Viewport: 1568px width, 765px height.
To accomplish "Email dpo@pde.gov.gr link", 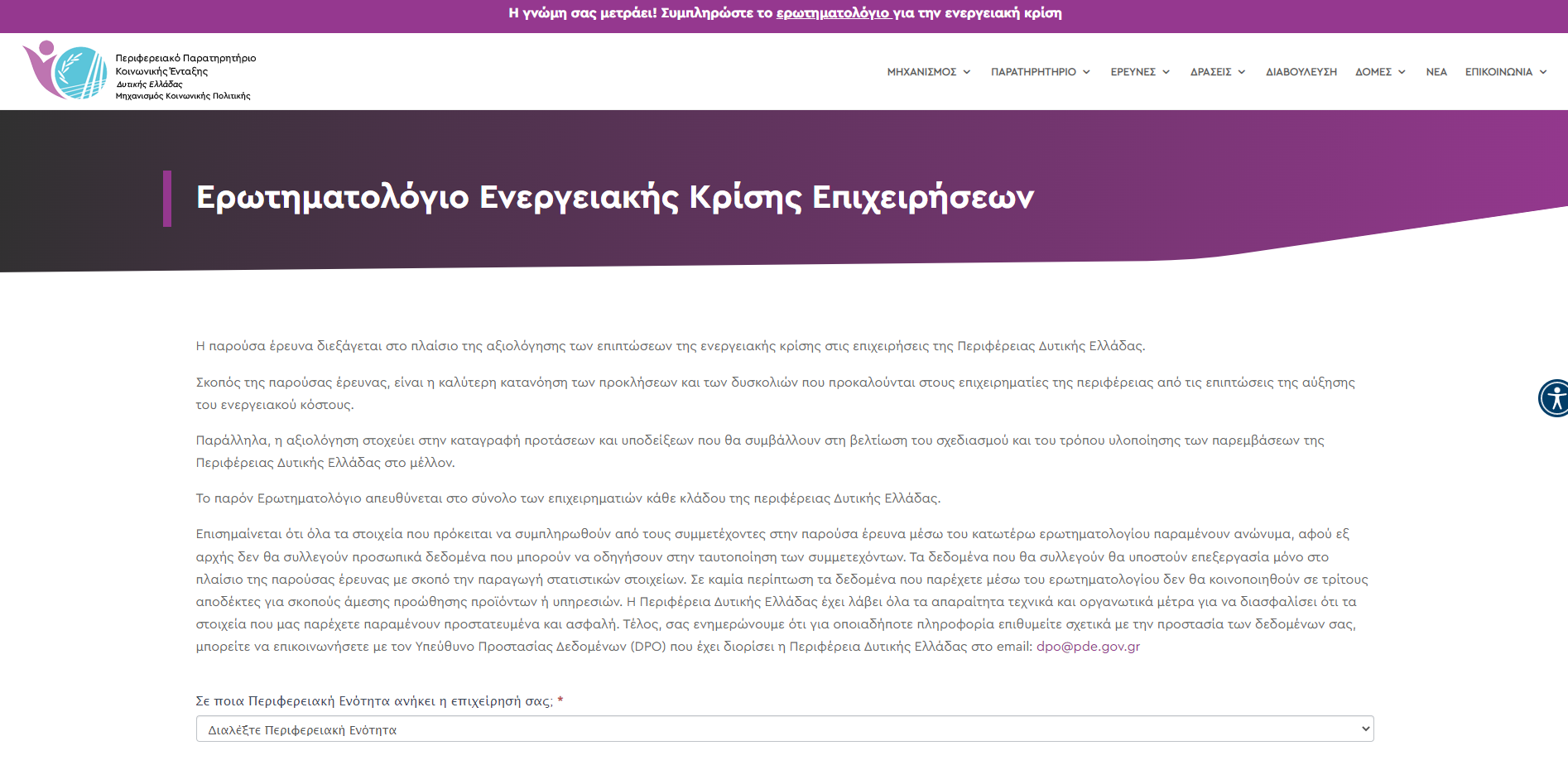I will [1088, 647].
